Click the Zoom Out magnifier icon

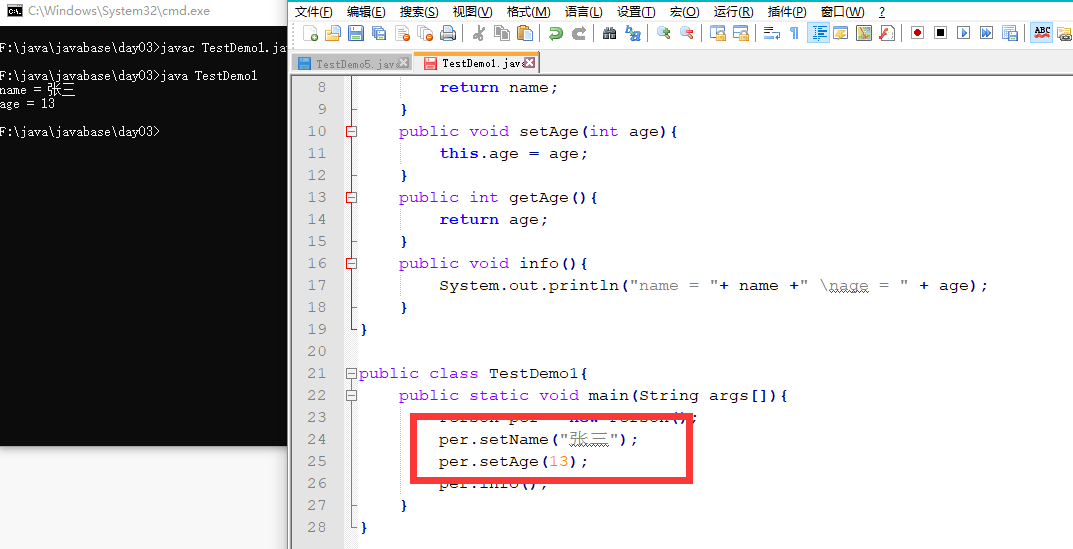pyautogui.click(x=686, y=33)
